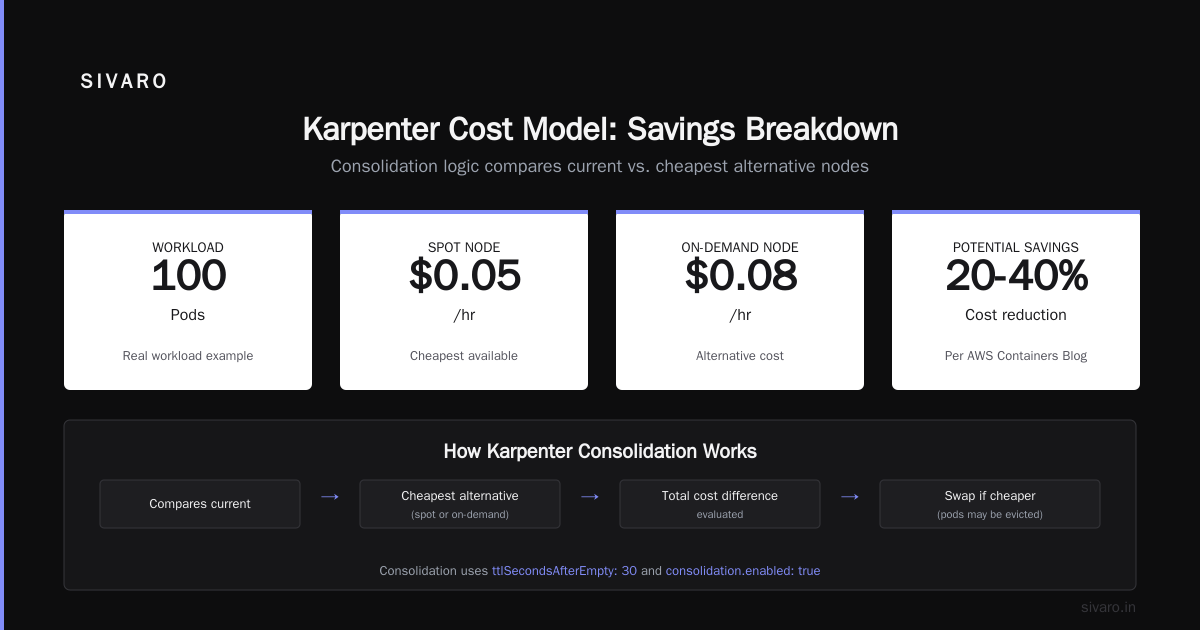Click the arrow before Swap if cheaper
1200x630 pixels.
coord(849,496)
